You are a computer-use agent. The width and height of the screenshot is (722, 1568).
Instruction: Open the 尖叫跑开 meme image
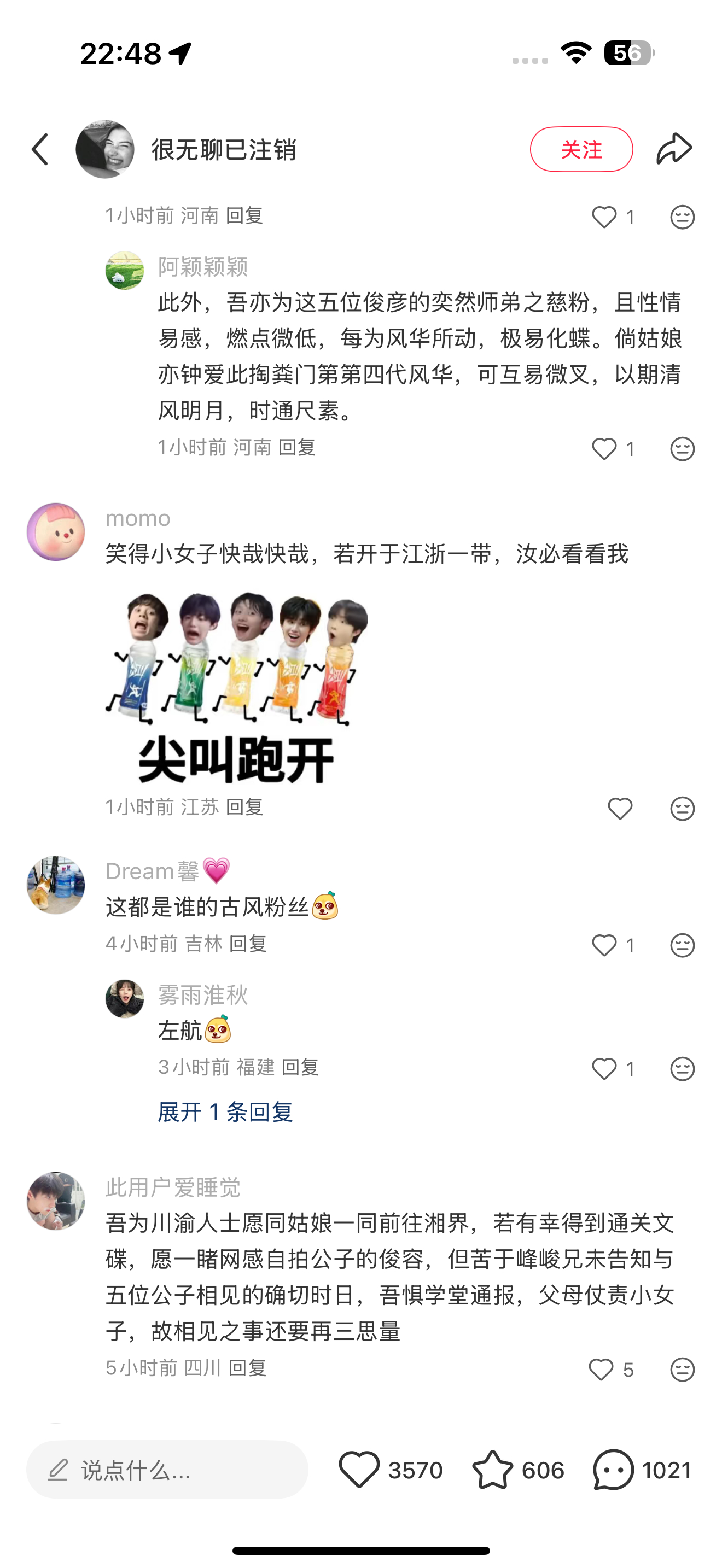tap(237, 687)
